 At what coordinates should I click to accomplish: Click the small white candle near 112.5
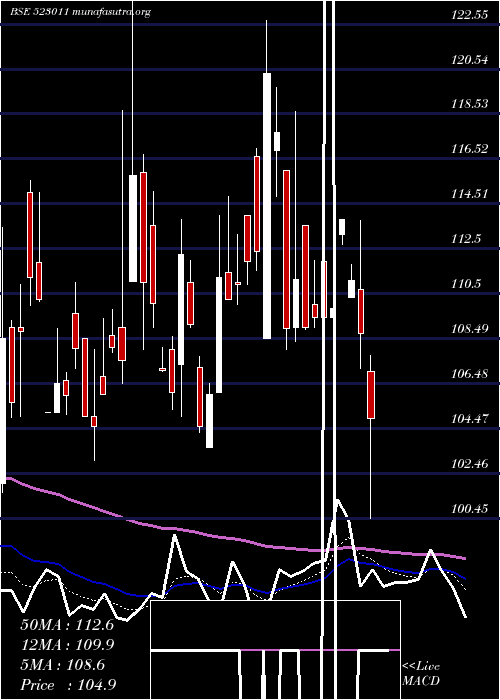pos(342,227)
